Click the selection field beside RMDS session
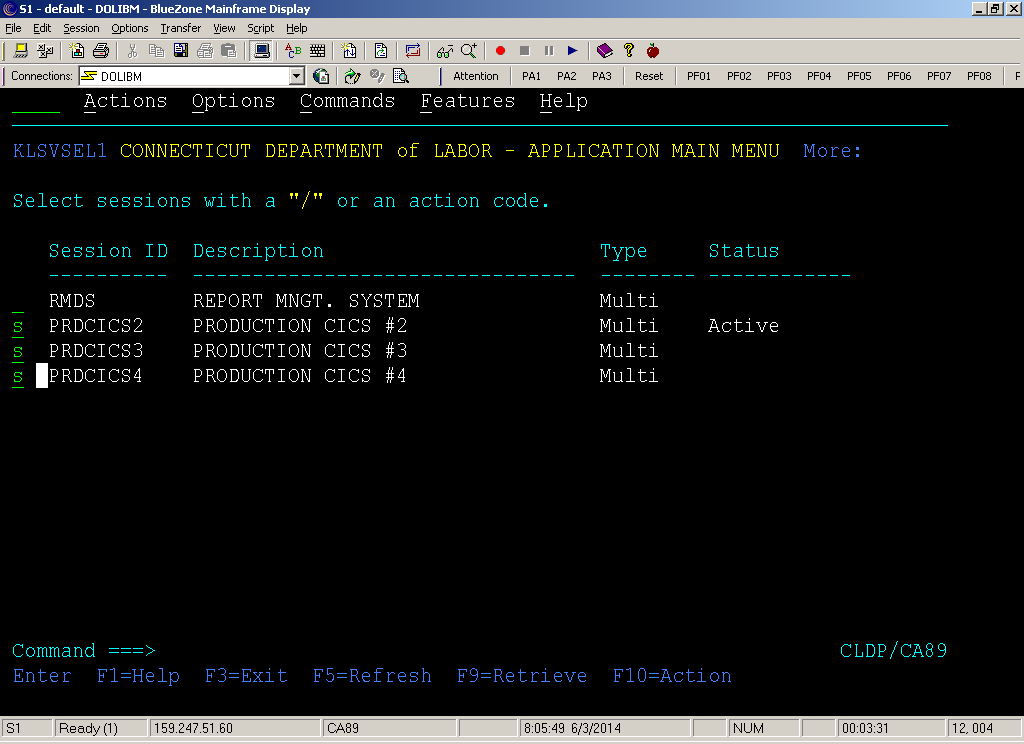The width and height of the screenshot is (1024, 744). coord(18,302)
